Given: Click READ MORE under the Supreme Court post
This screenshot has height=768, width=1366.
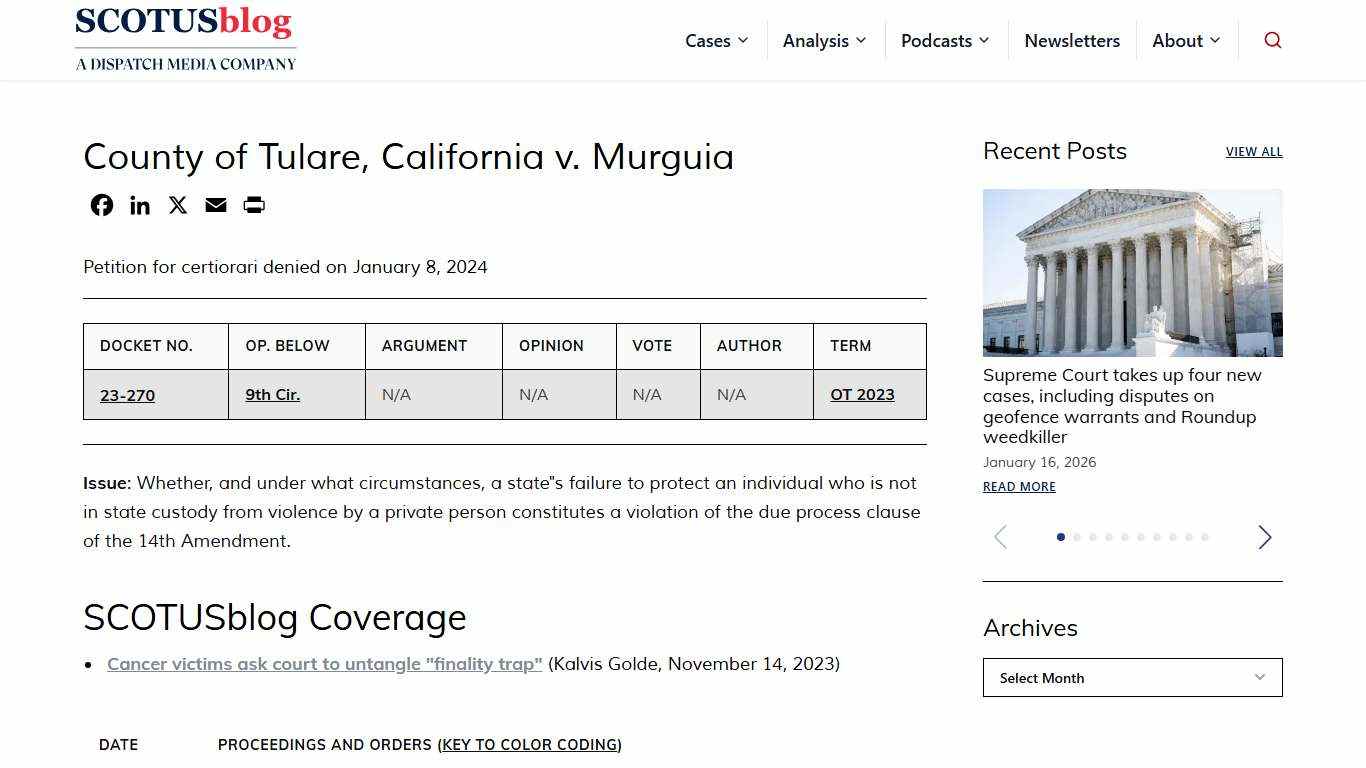Looking at the screenshot, I should 1018,487.
